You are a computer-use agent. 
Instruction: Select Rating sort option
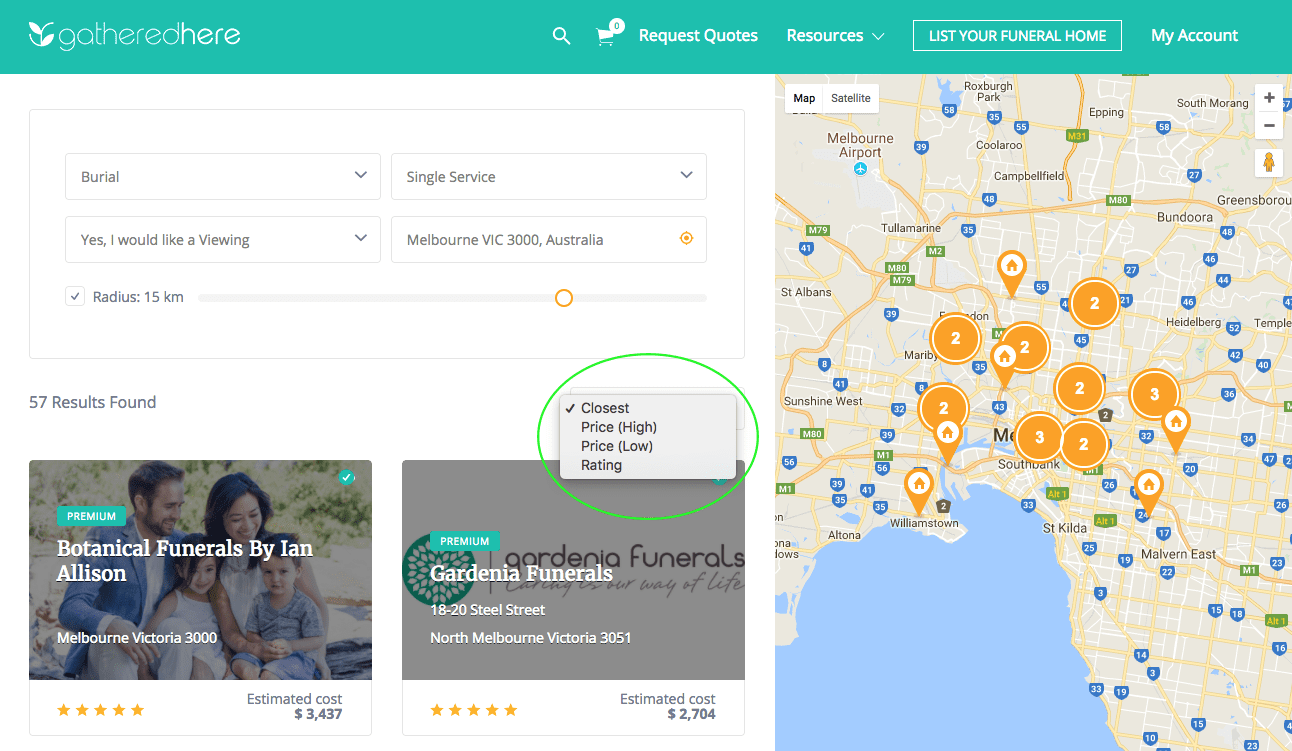point(648,465)
